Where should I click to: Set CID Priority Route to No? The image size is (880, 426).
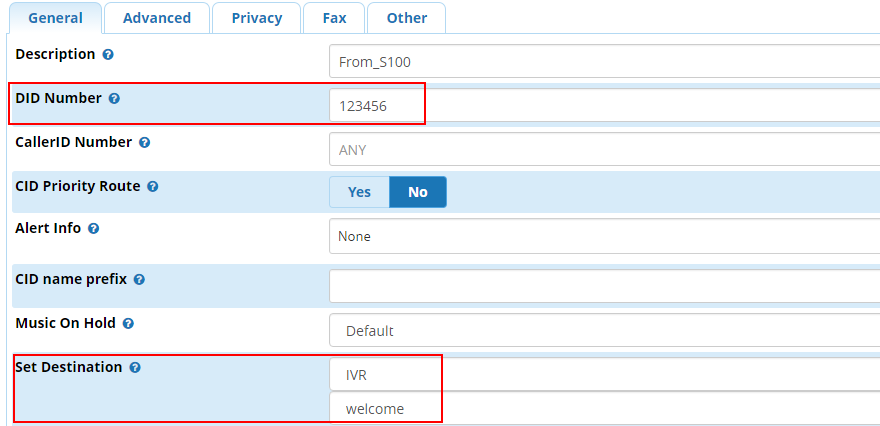click(417, 192)
